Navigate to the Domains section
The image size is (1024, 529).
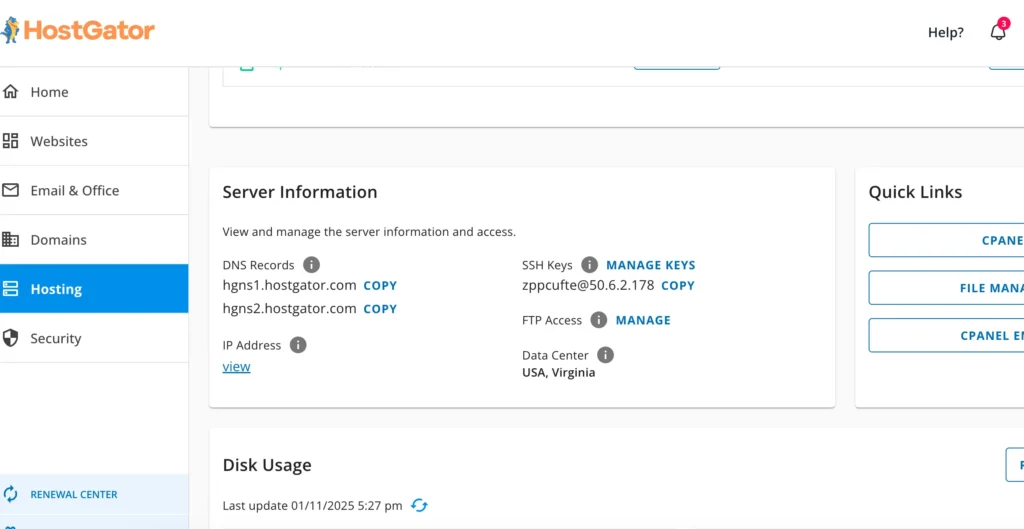[x=58, y=240]
